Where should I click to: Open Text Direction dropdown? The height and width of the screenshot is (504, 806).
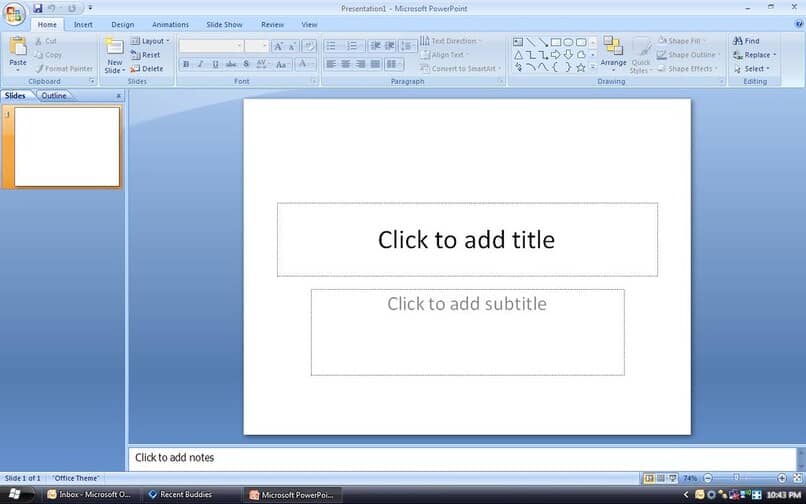coord(450,41)
